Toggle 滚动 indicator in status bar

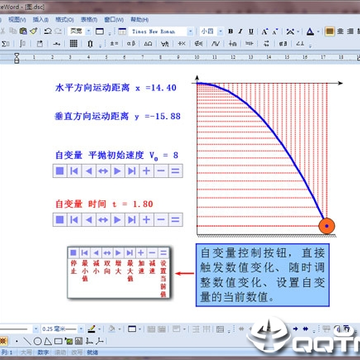point(60,352)
